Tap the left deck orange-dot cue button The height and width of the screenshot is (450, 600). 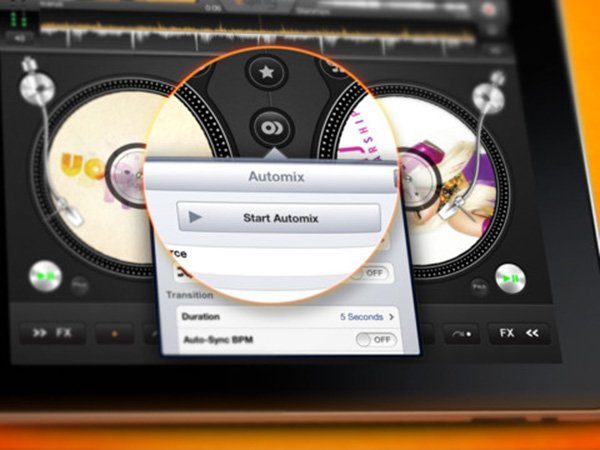(114, 334)
